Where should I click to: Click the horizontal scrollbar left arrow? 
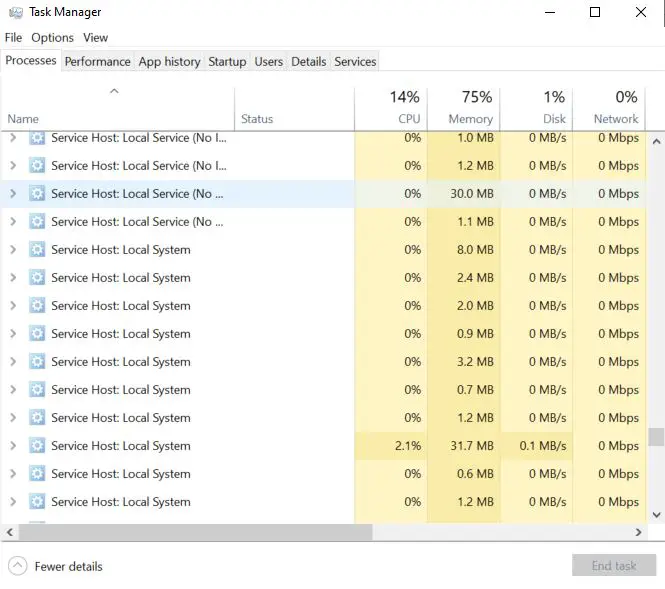point(10,532)
